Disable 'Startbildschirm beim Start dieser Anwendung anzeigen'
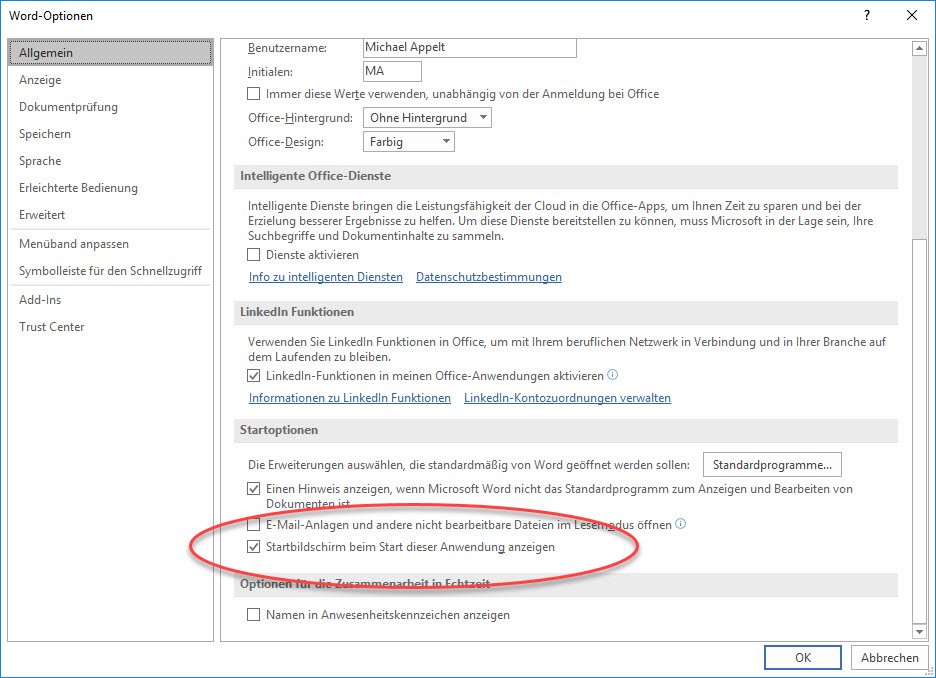The height and width of the screenshot is (678, 936). coord(253,547)
